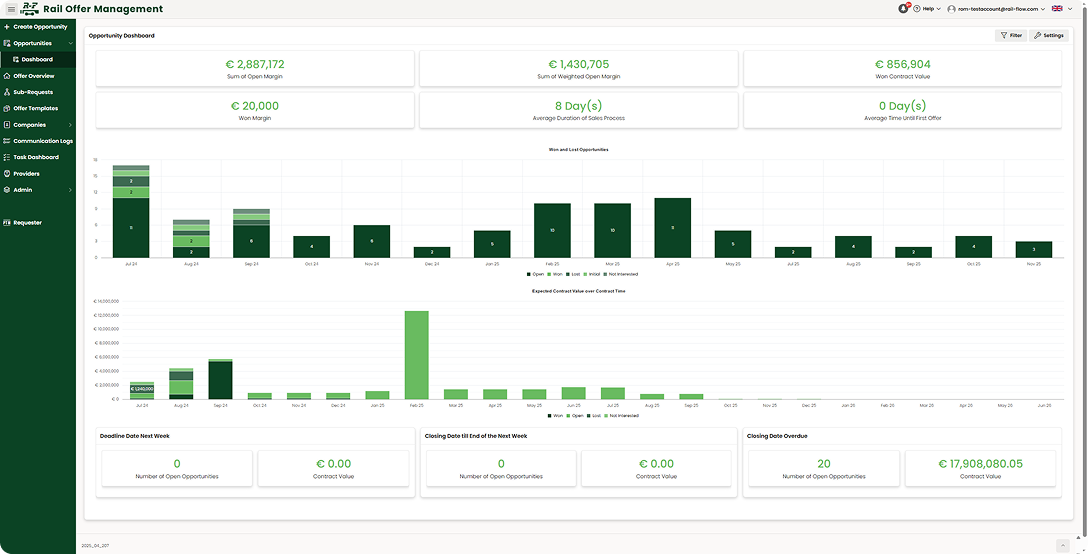Click the Rail Offer Management train logo
The image size is (1088, 554).
(30, 9)
